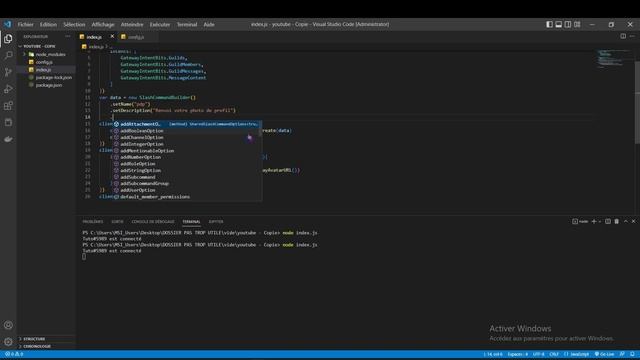Switch to the Sortie panel tab
This screenshot has height=360, width=640.
[117, 222]
